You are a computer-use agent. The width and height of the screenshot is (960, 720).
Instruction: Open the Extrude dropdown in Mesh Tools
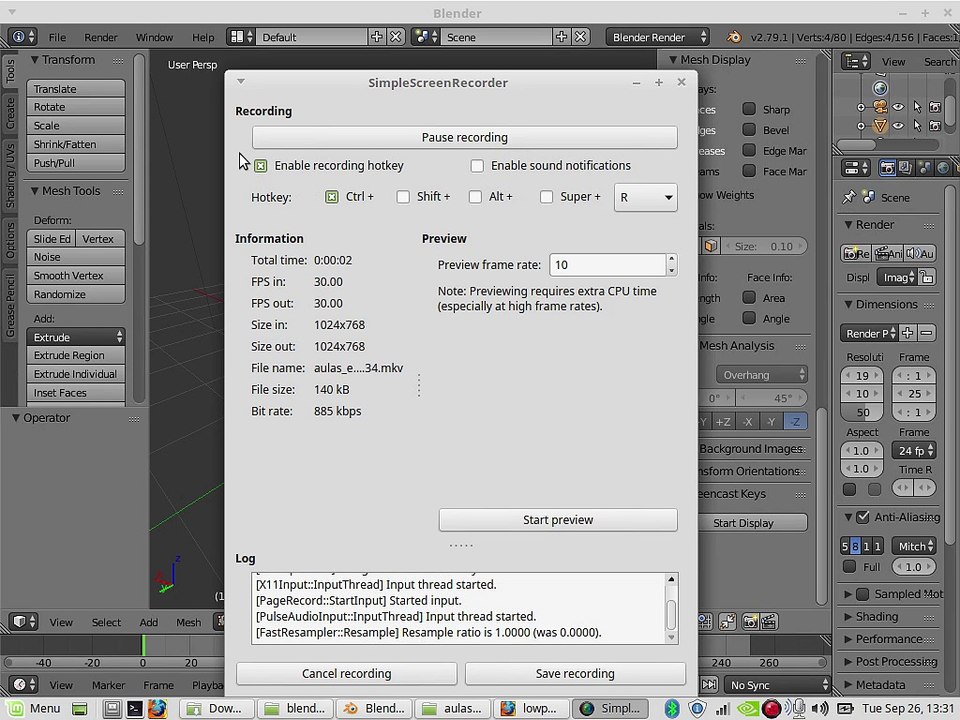click(x=76, y=337)
